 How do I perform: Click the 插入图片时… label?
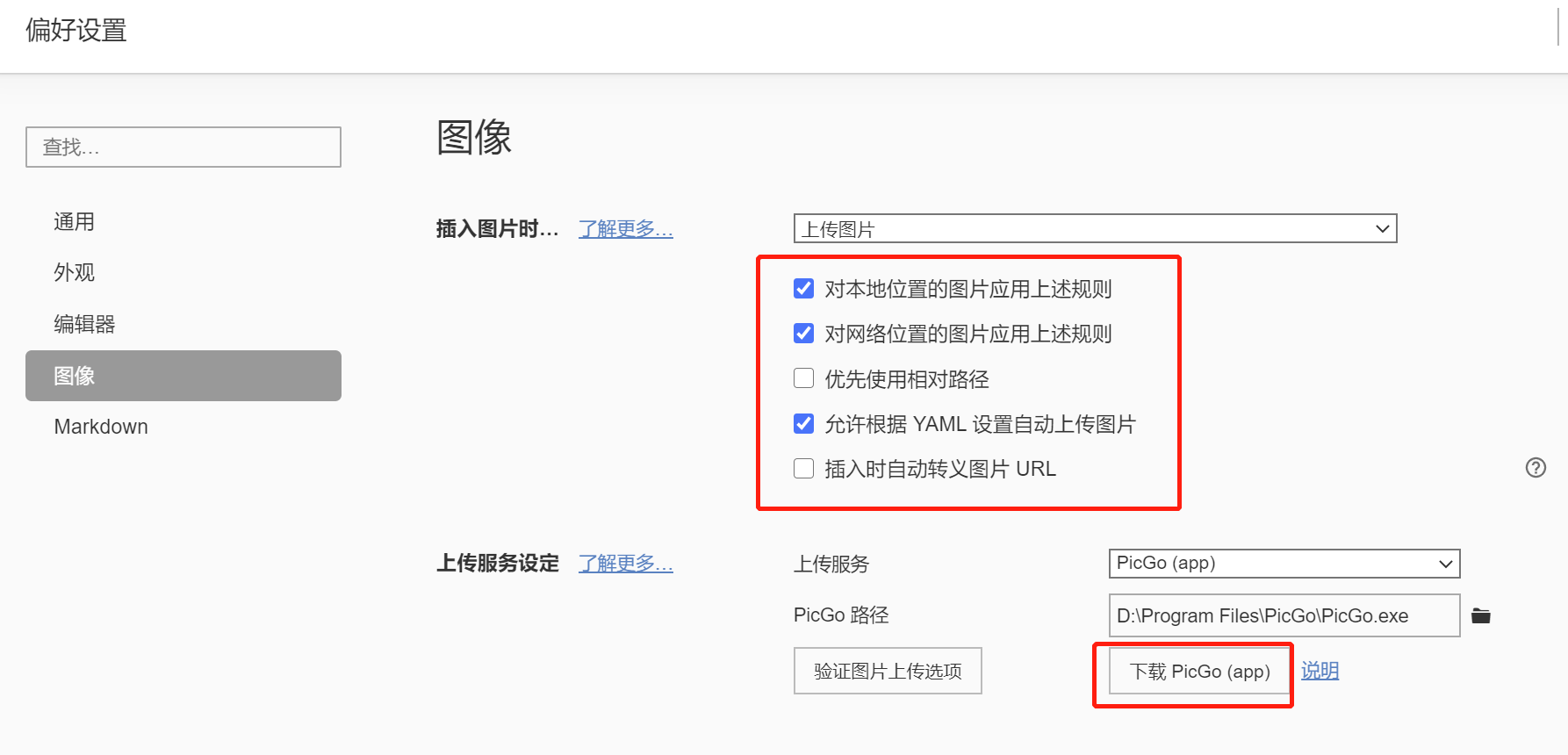497,229
